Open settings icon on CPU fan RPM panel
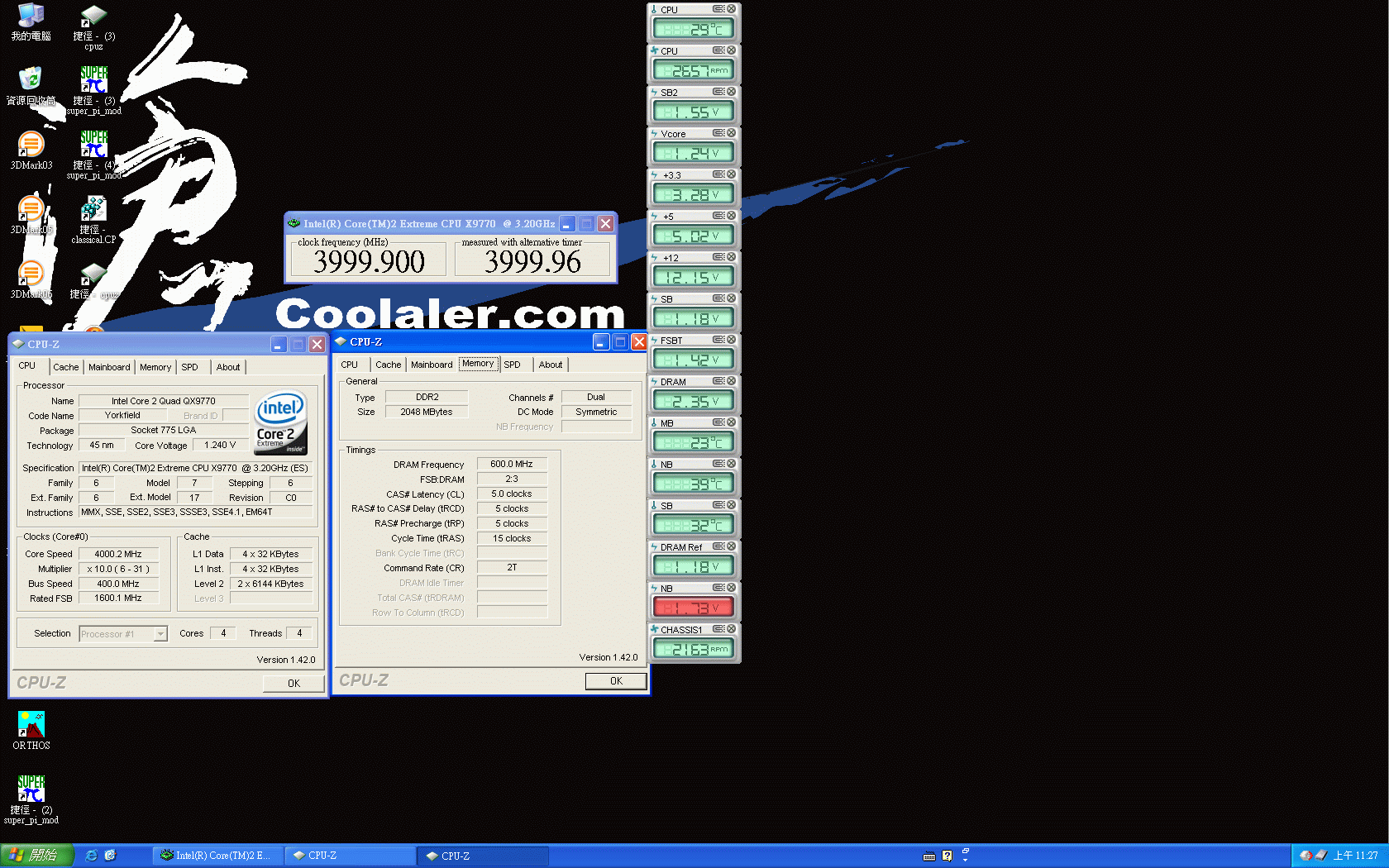1389x868 pixels. tap(718, 50)
